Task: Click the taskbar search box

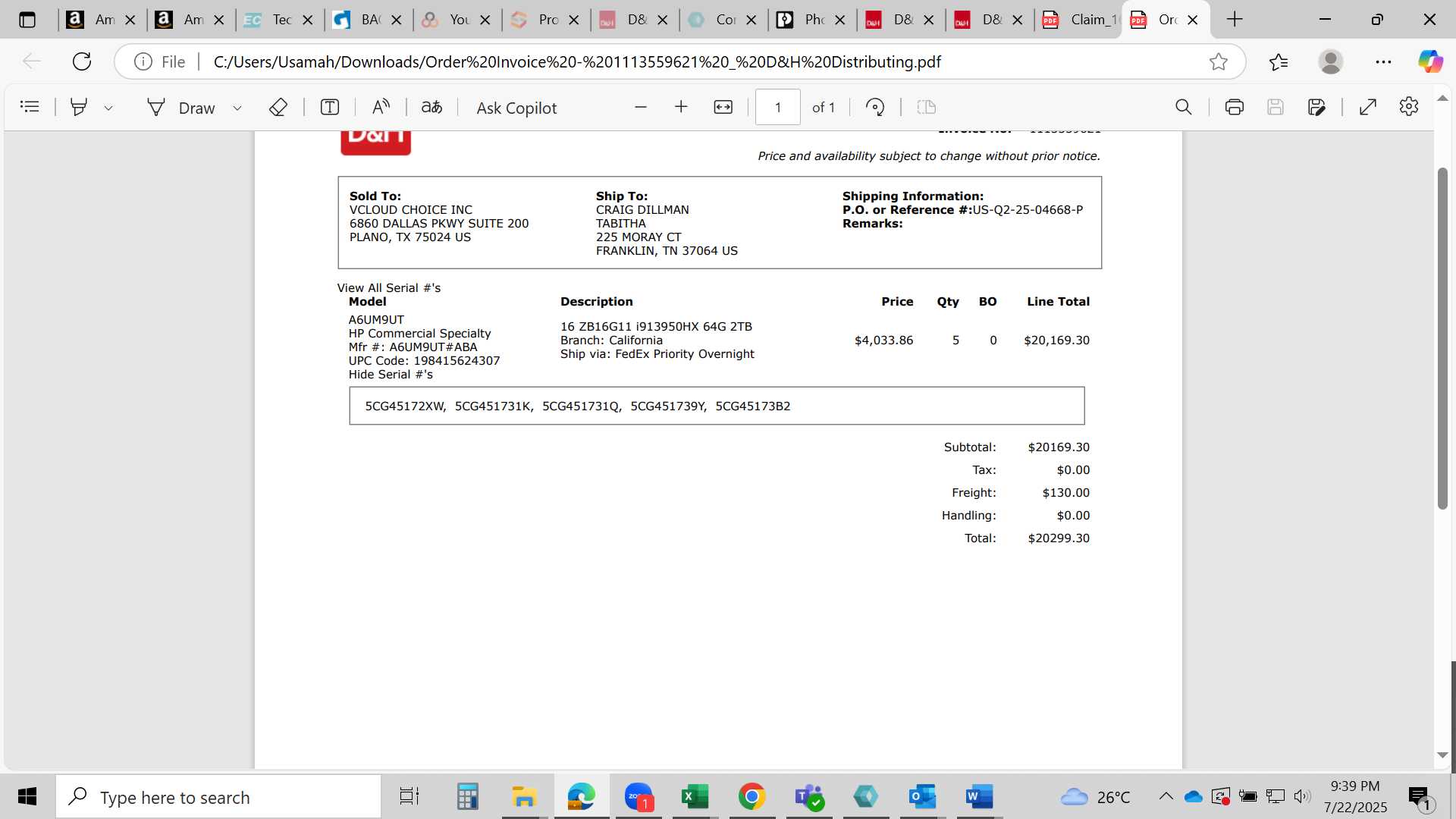Action: coord(218,796)
